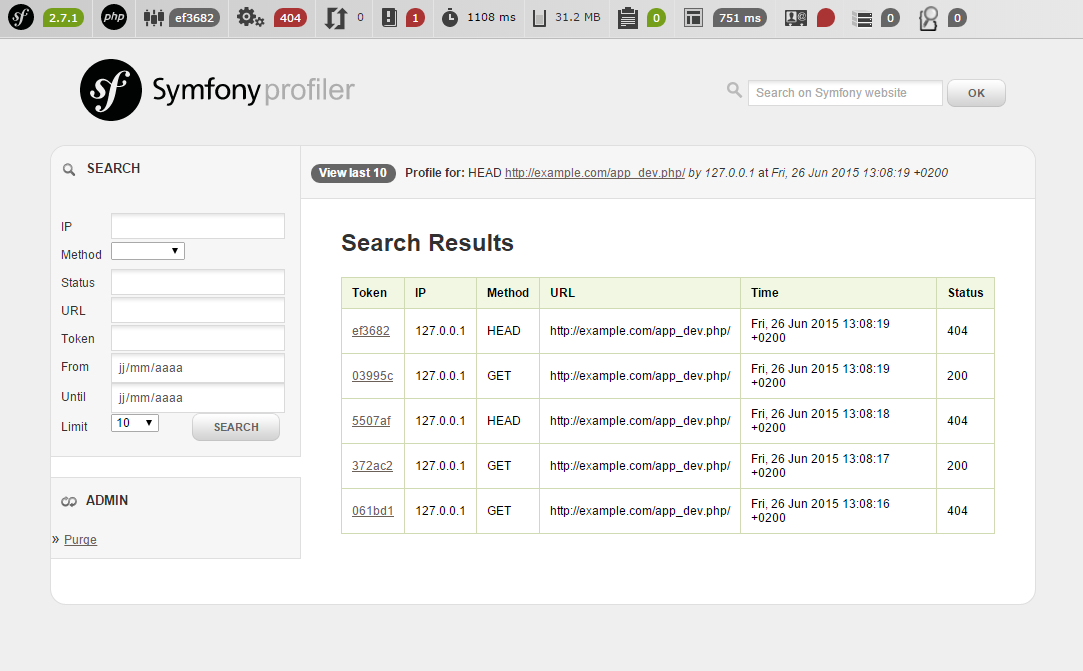
Task: Open token 061bd1 profile
Action: (x=373, y=511)
